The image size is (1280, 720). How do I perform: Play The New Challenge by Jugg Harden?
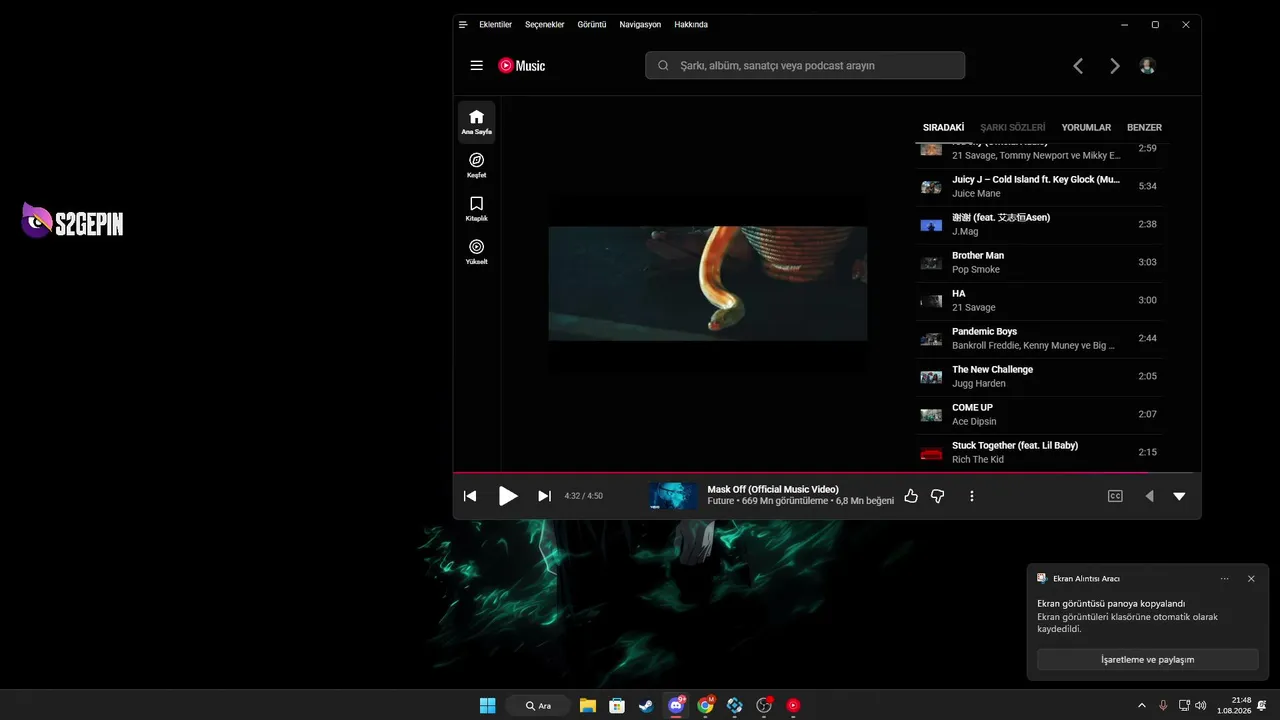click(1040, 377)
